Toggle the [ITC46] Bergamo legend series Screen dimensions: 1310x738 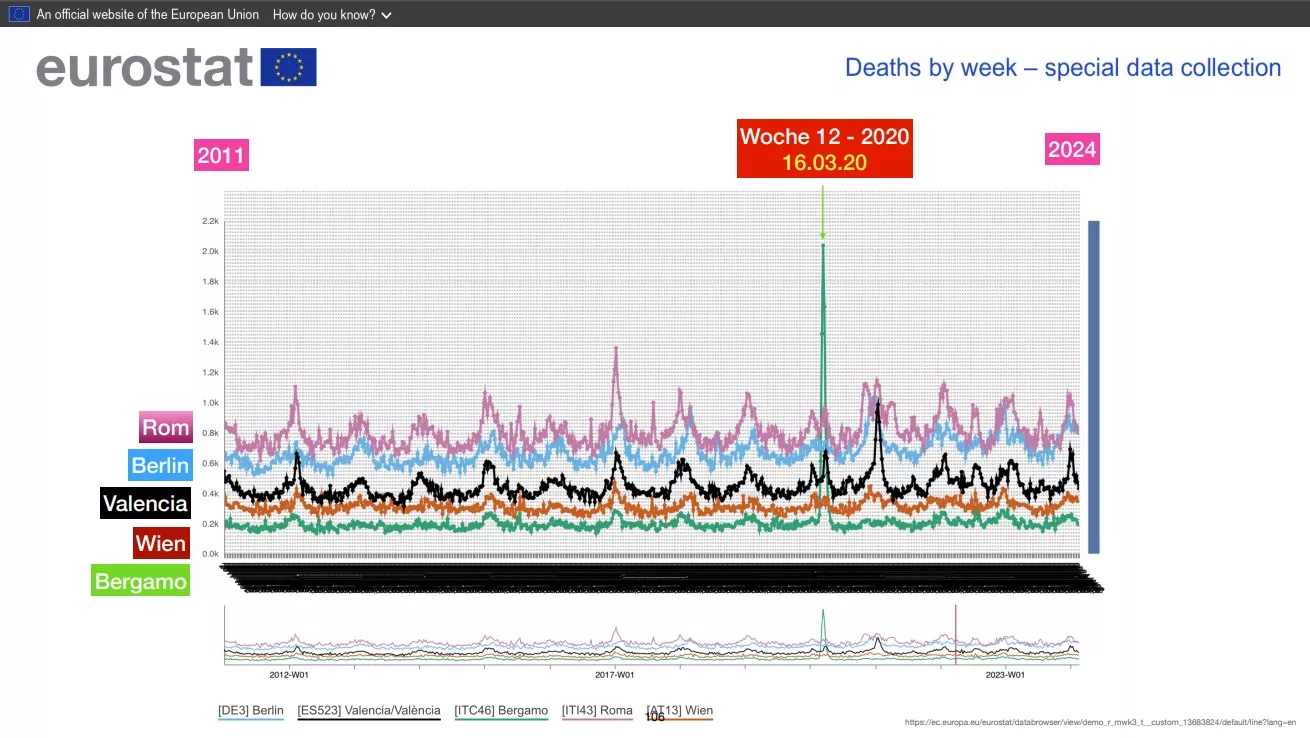coord(501,711)
